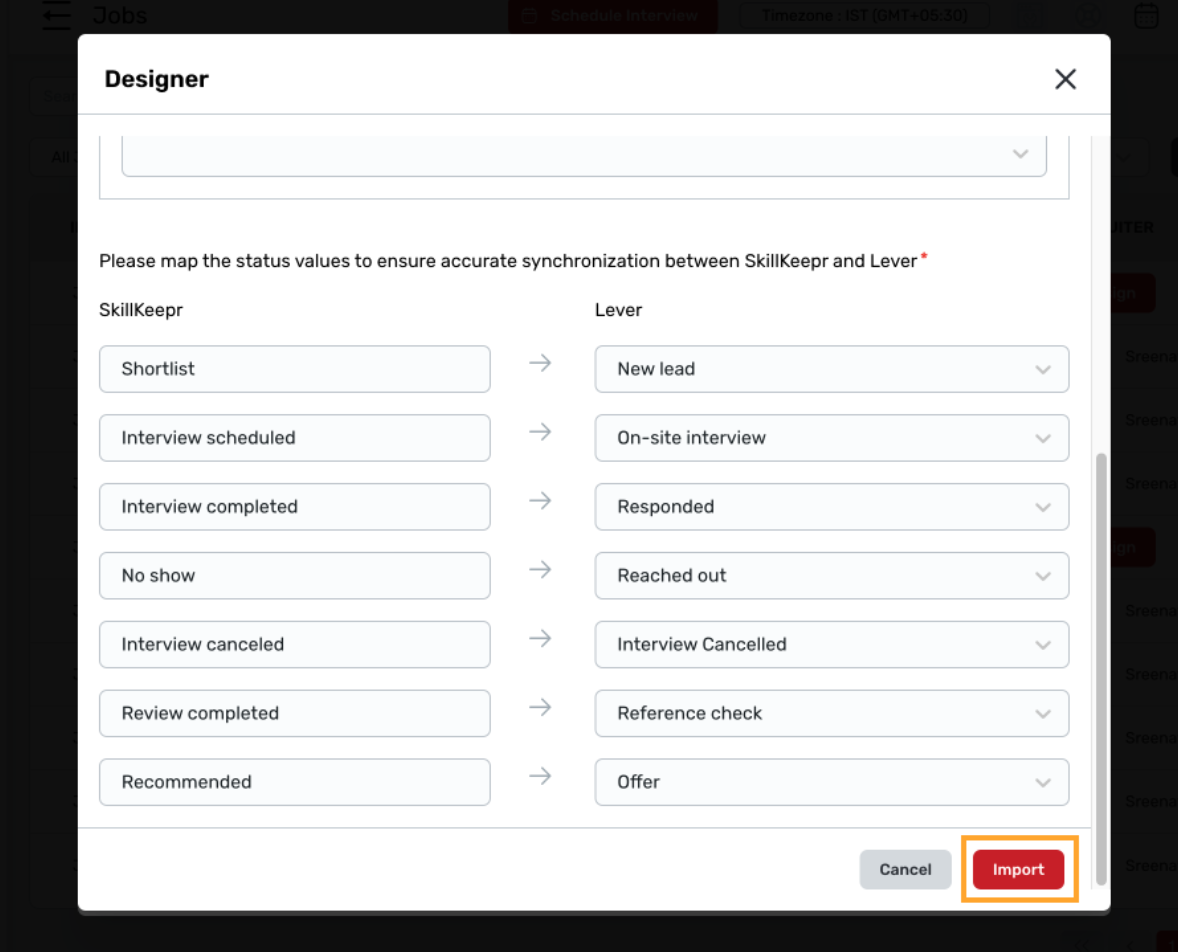Open the New lead dropdown
Image resolution: width=1178 pixels, height=952 pixels.
pyautogui.click(x=831, y=369)
